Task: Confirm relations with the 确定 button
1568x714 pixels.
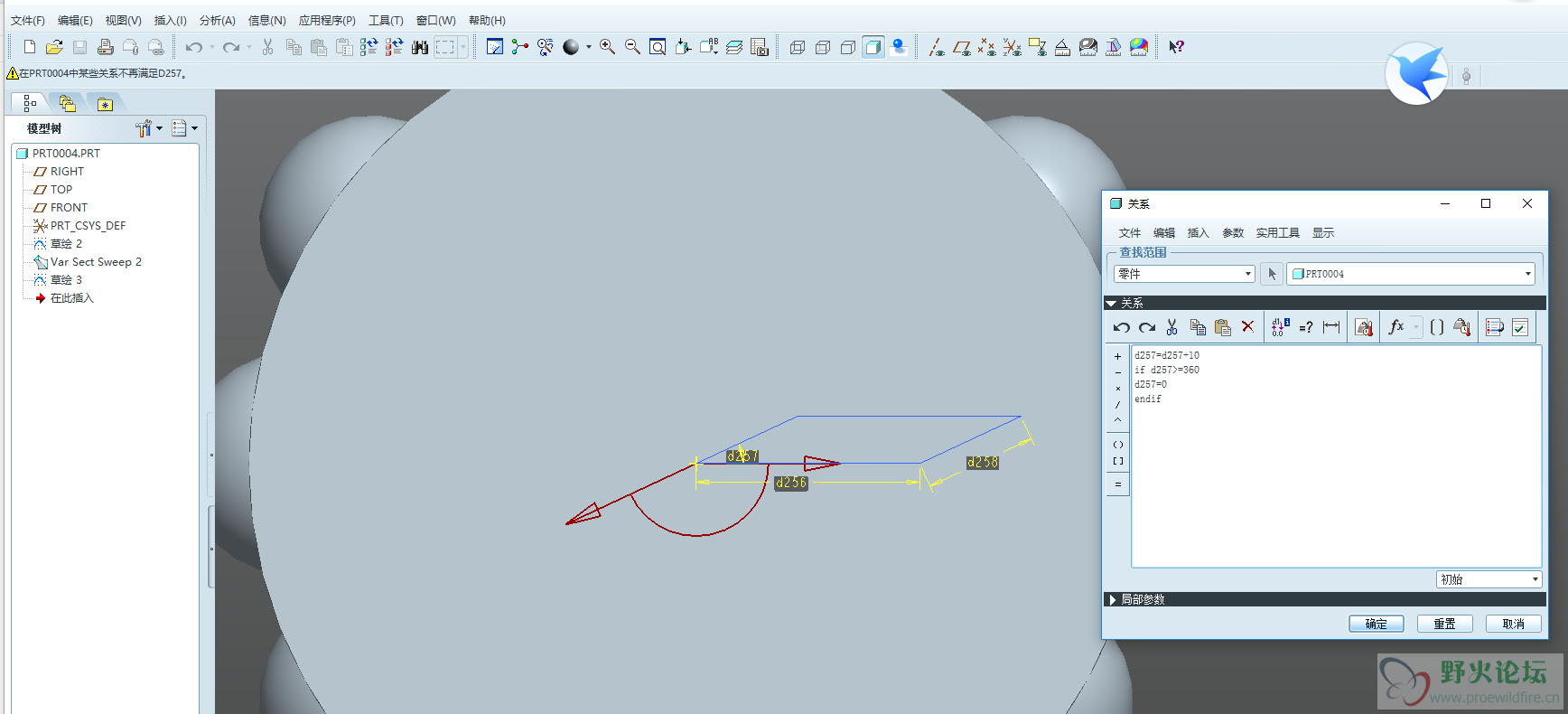Action: (1376, 624)
